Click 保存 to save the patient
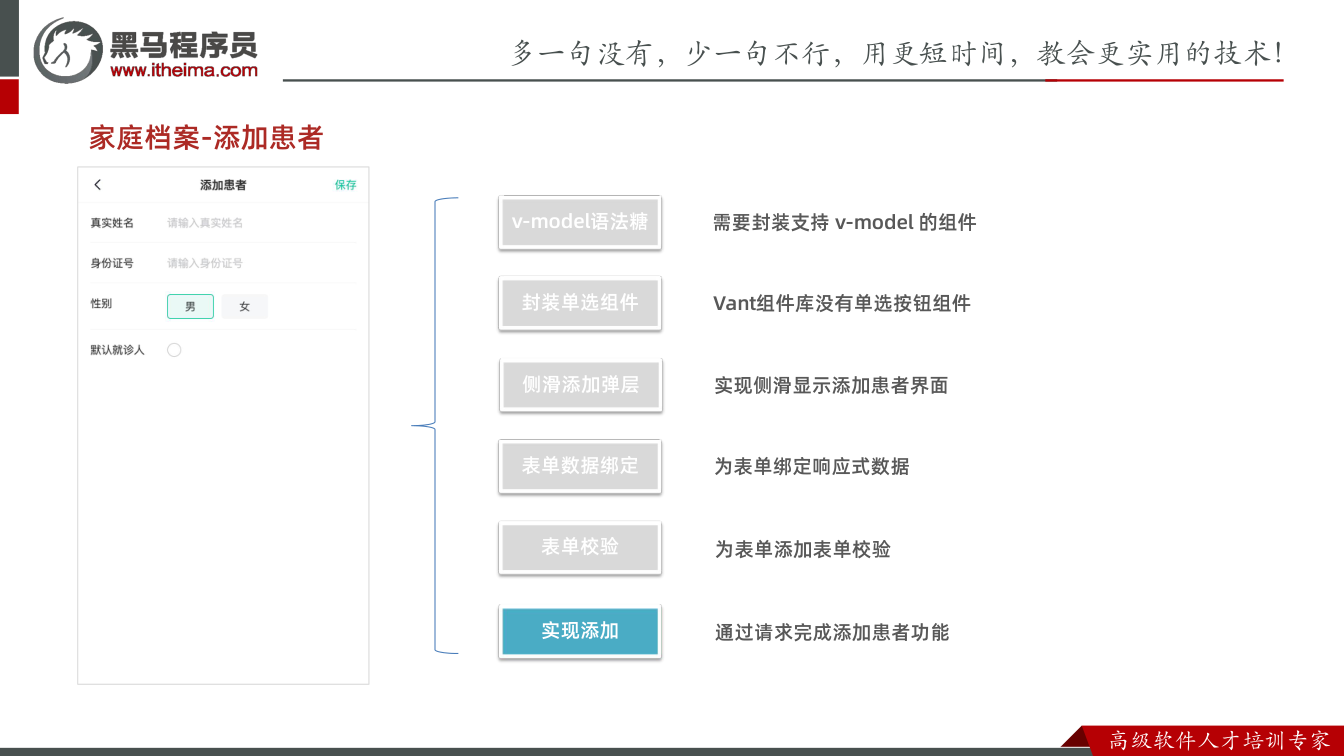Screen dimensions: 1344x756 tap(345, 185)
